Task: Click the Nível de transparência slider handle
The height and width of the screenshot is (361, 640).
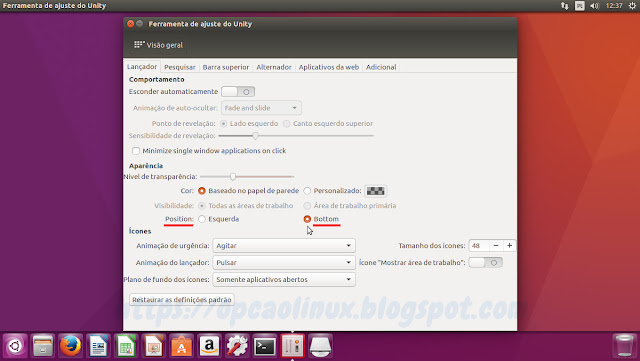Action: pyautogui.click(x=233, y=176)
